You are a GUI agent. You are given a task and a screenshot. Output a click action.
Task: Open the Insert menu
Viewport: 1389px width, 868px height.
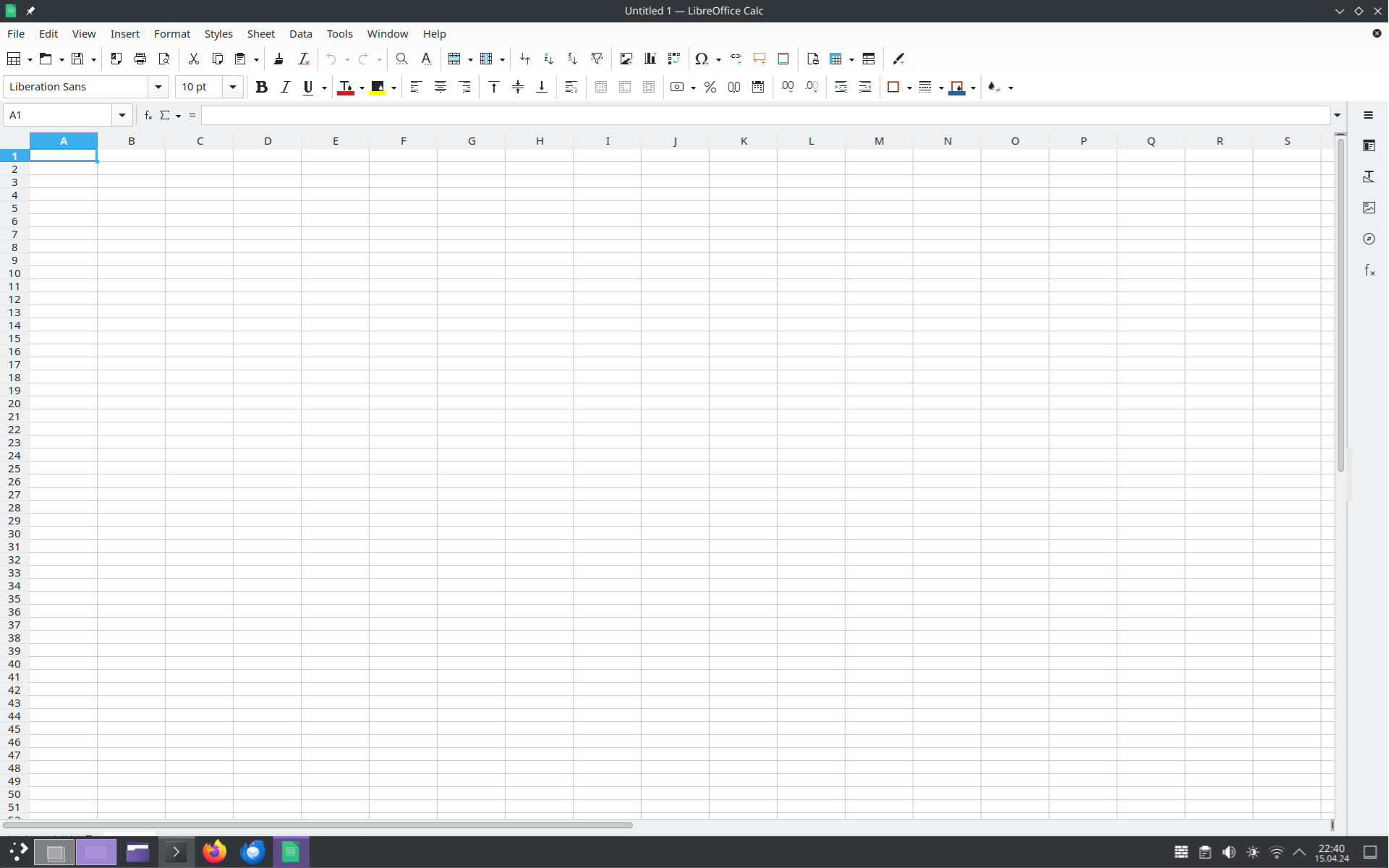point(124,34)
